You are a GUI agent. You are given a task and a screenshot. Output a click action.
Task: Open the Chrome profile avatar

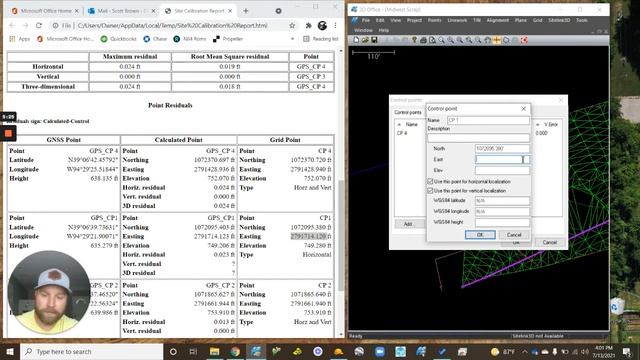coord(322,25)
